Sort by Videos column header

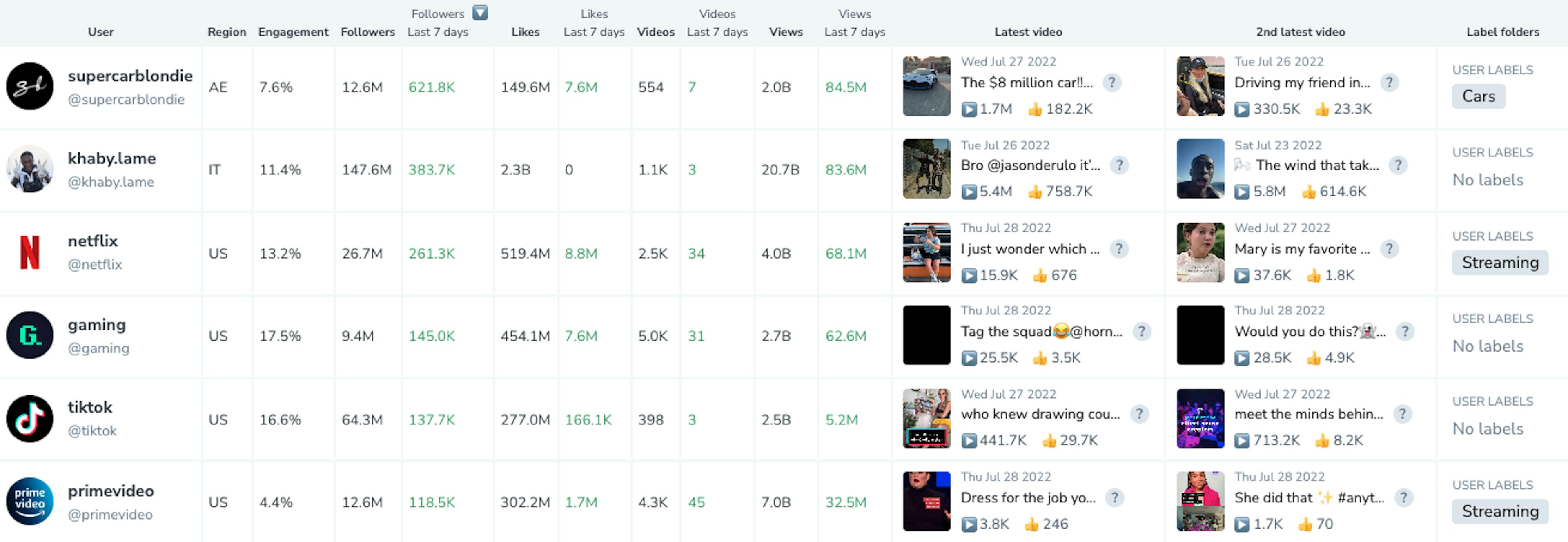[x=655, y=32]
